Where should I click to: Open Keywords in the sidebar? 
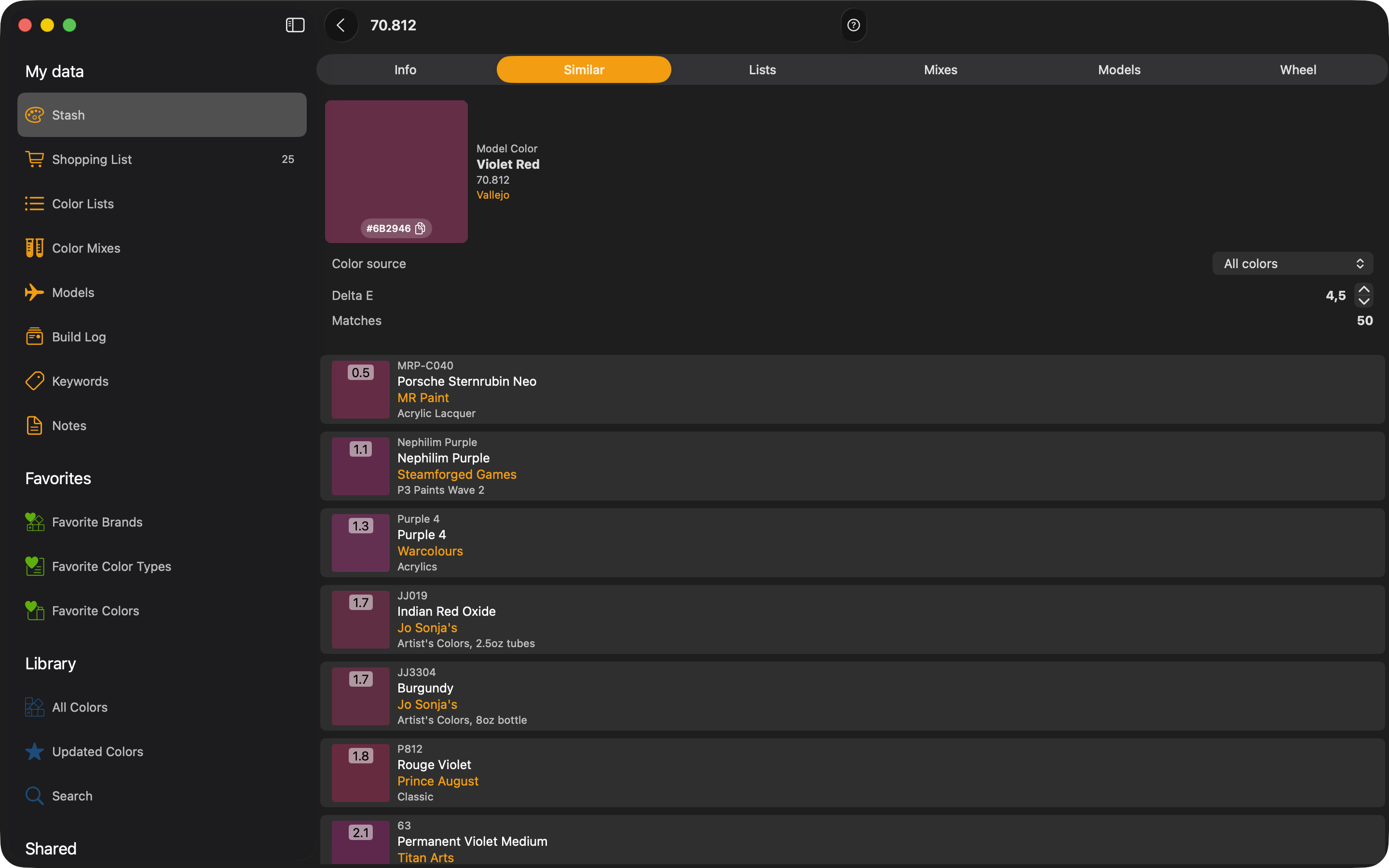coord(162,381)
